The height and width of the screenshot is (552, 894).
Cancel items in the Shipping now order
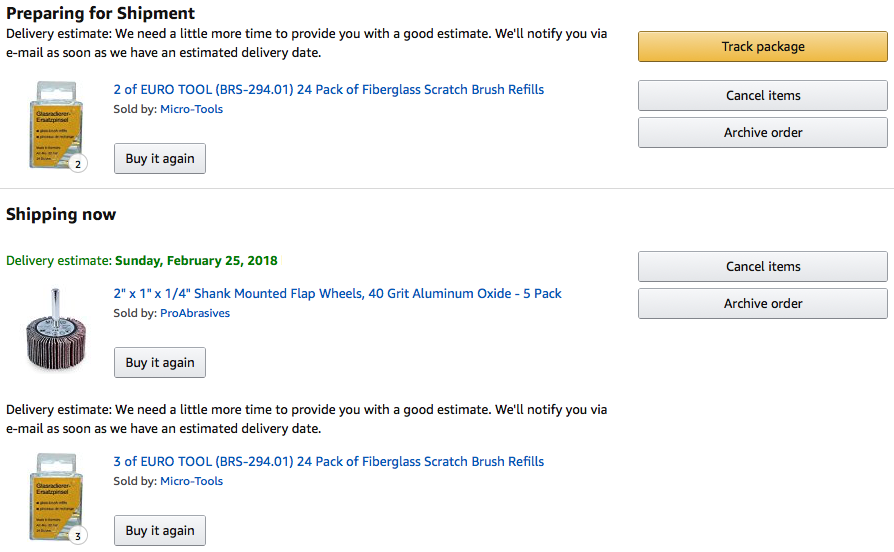pos(762,267)
